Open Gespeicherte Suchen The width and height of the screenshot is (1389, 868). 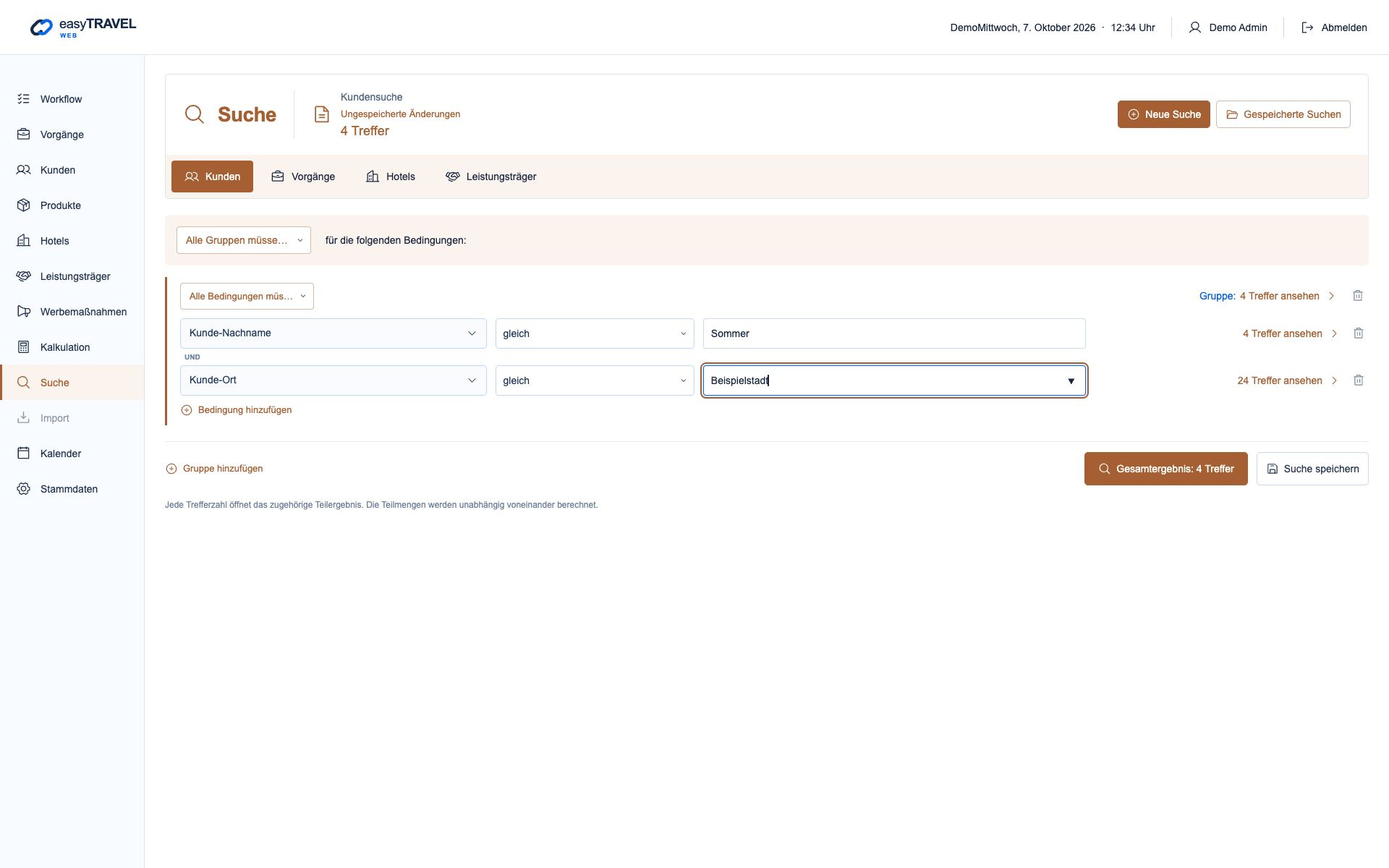(x=1283, y=114)
